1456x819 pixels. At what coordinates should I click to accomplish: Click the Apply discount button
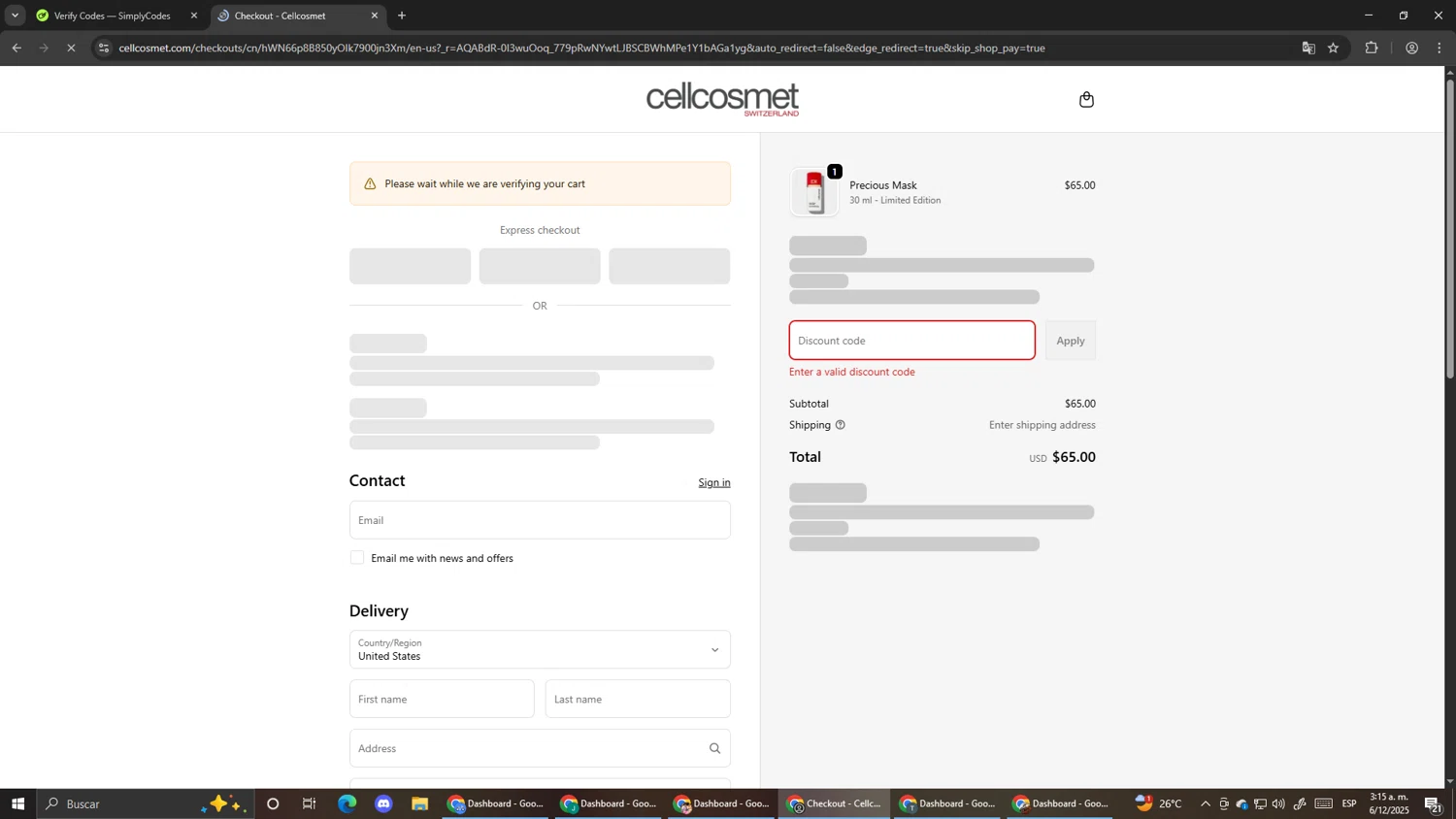point(1071,341)
